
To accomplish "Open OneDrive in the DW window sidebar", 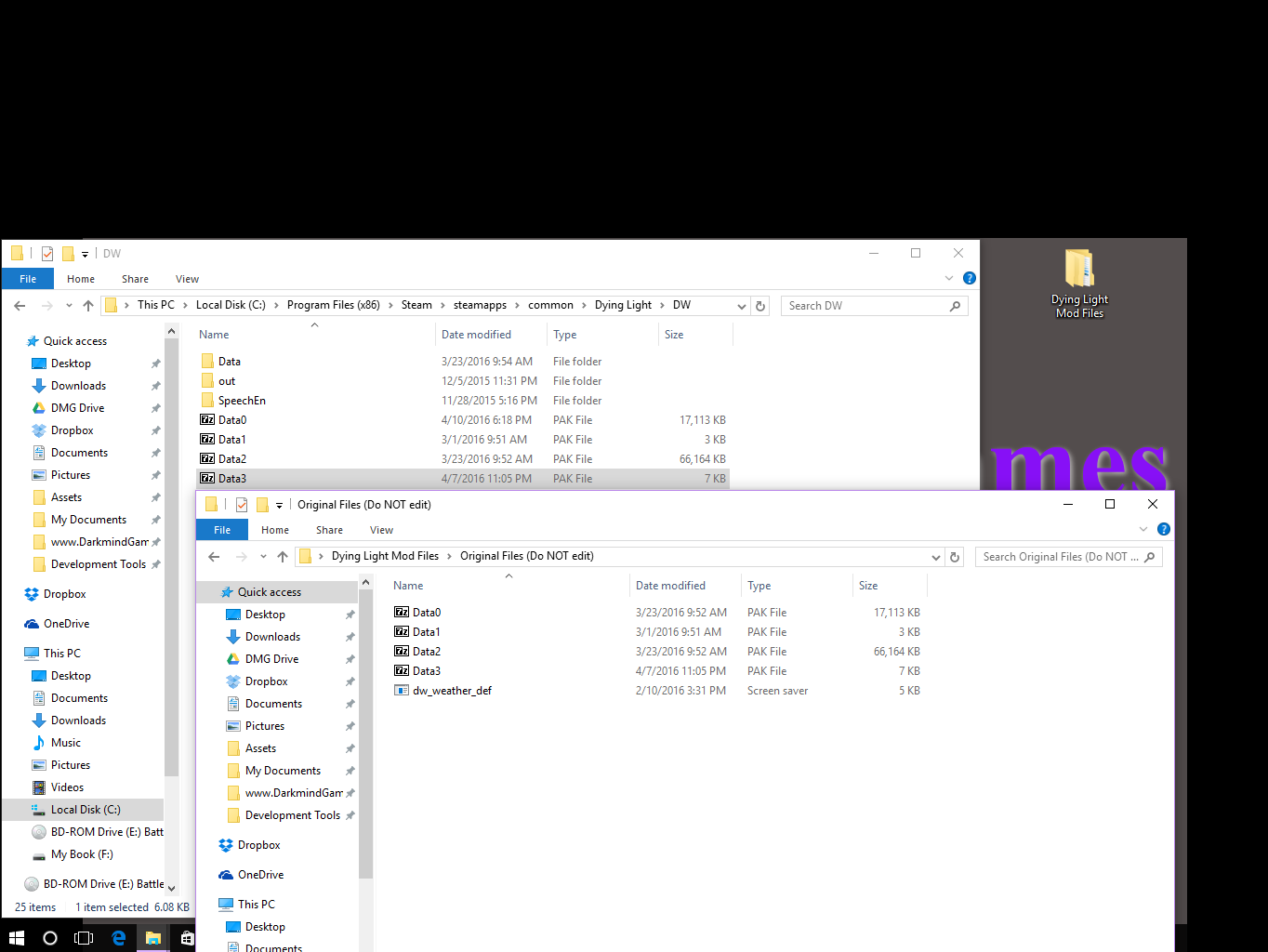I will 66,624.
